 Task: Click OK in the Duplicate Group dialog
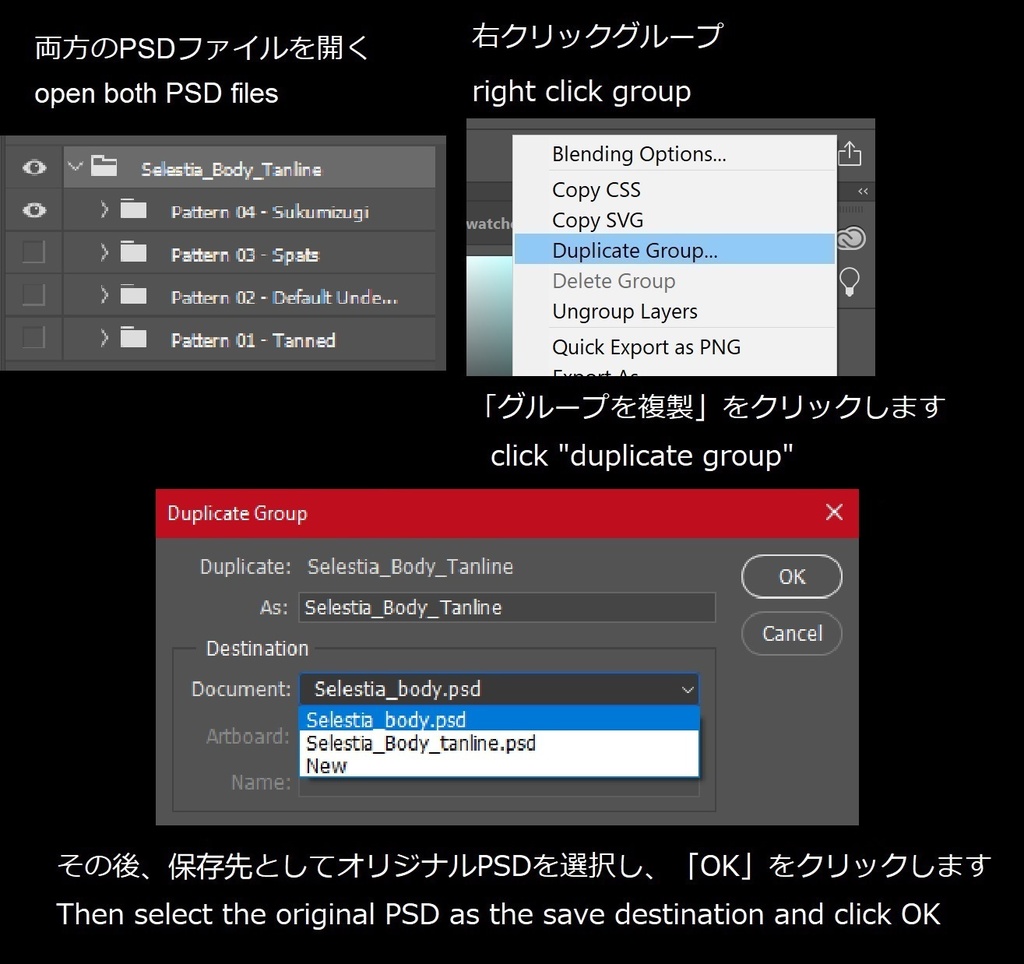tap(791, 577)
